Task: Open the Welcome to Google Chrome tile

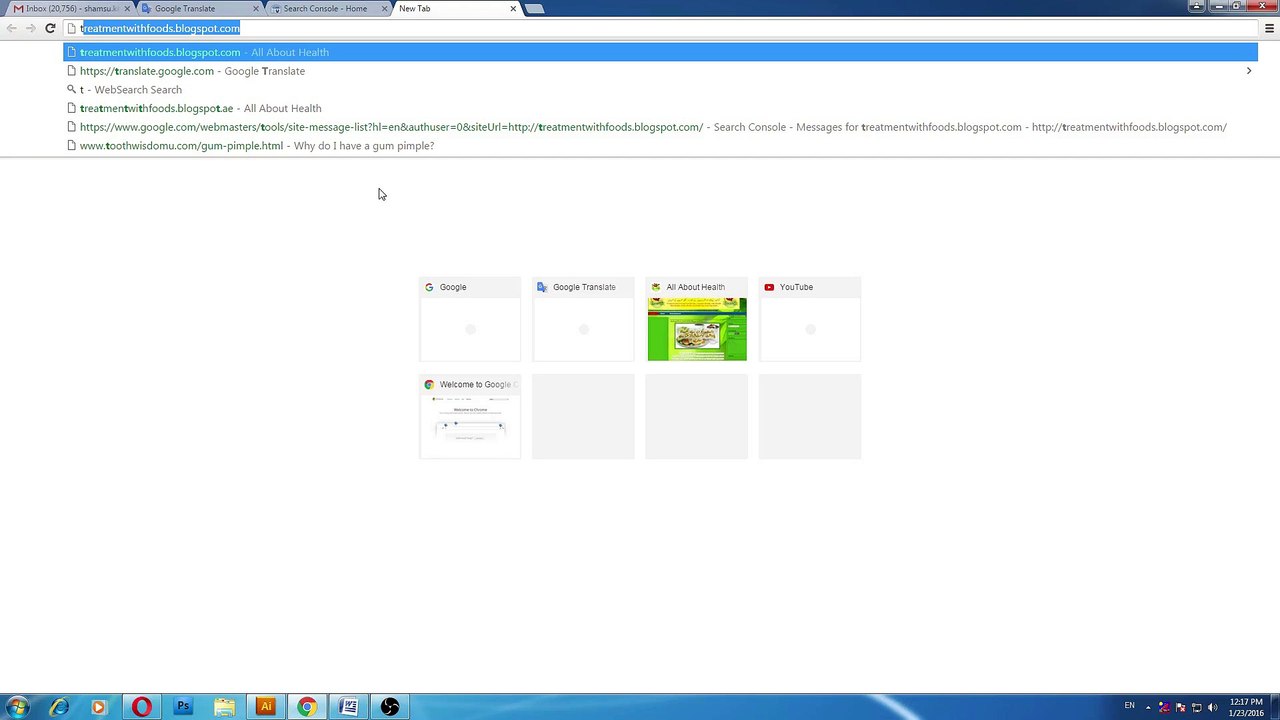Action: point(470,416)
